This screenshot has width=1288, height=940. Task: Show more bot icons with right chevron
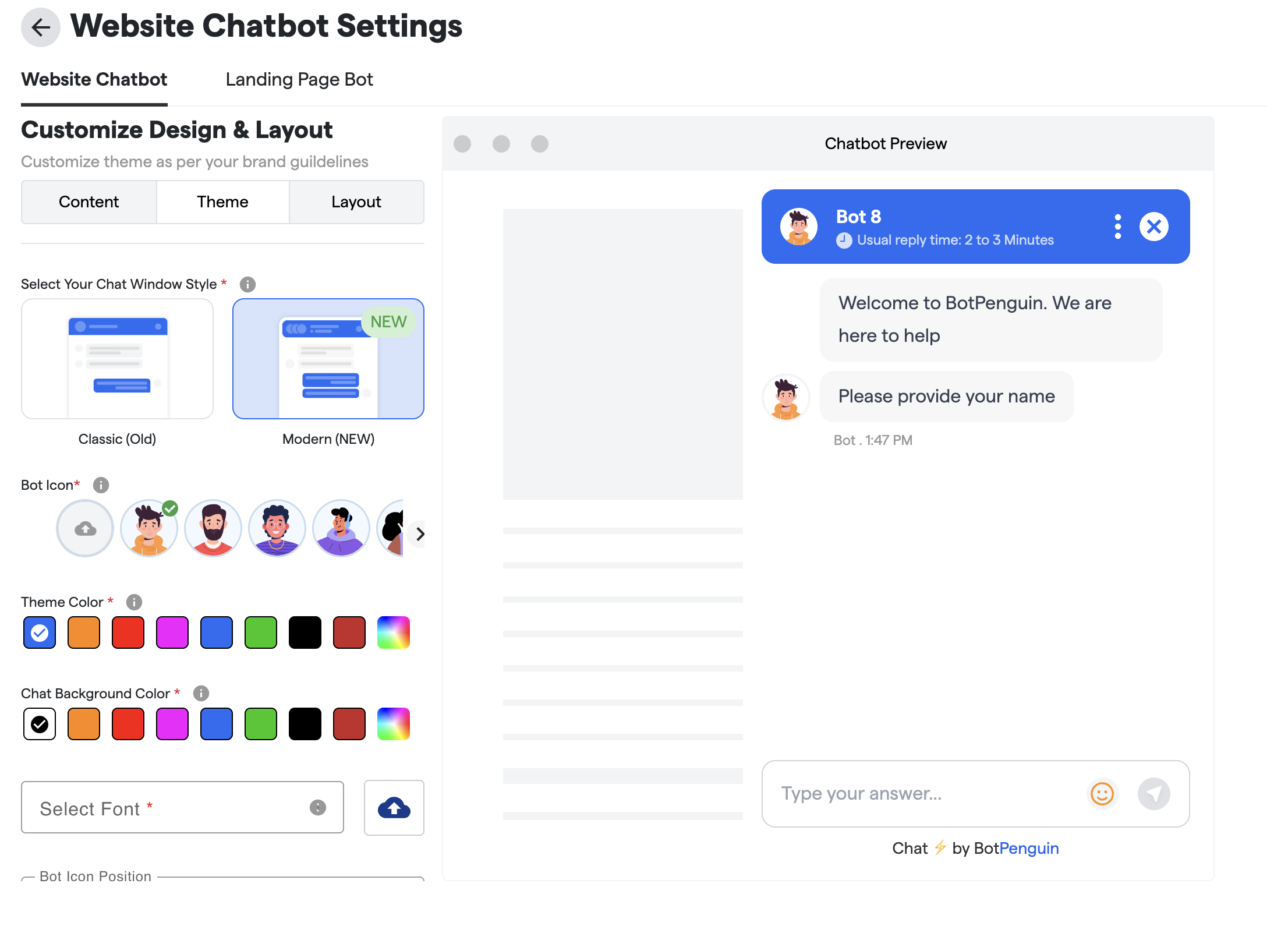420,534
